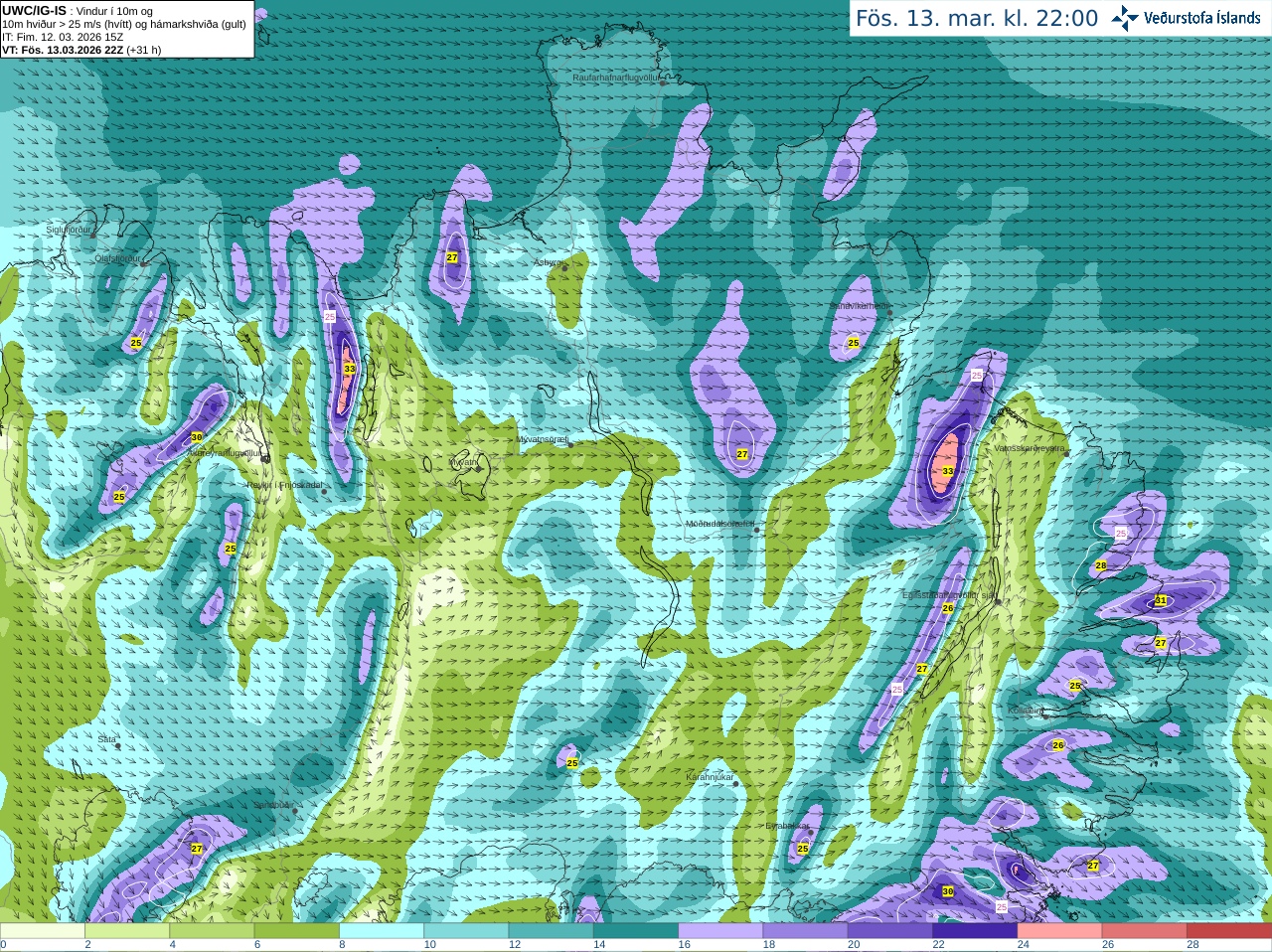The image size is (1272, 952).
Task: Click the yellow 27 marker near Sandbúðir
Action: point(197,849)
